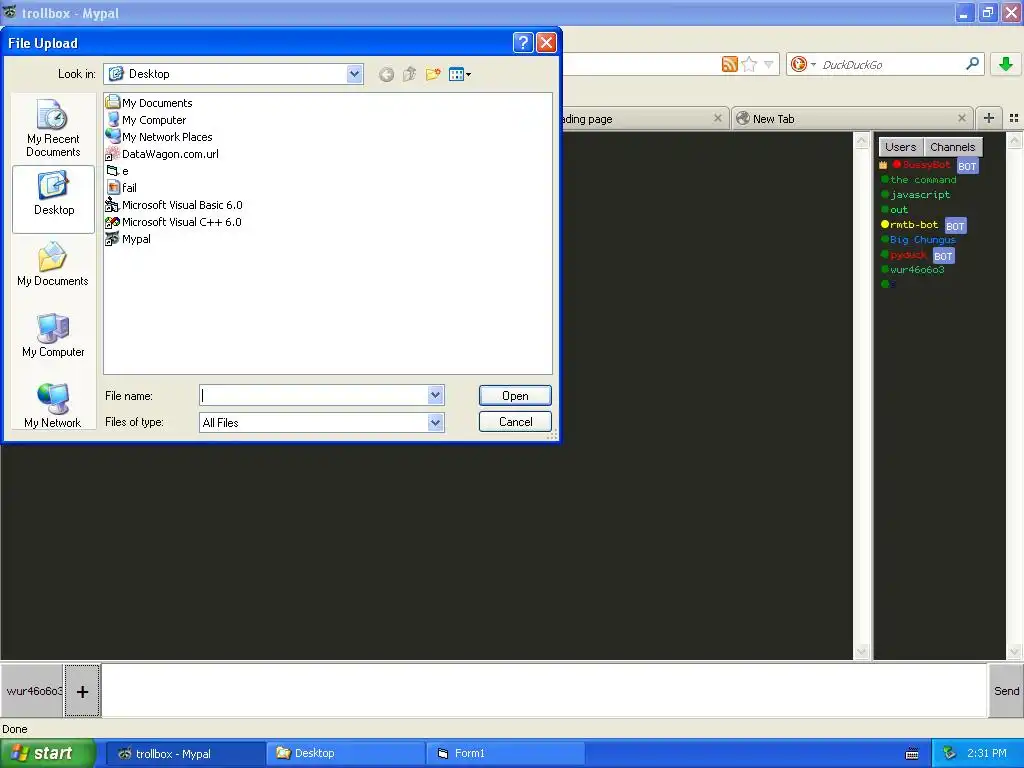Select user rmtb-bot in users list
The height and width of the screenshot is (768, 1024).
tap(914, 224)
